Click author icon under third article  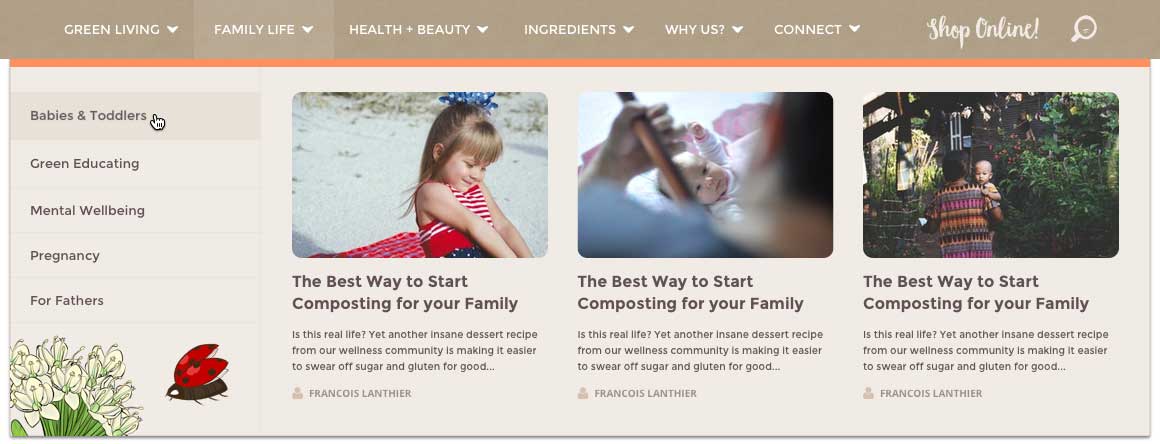point(869,393)
